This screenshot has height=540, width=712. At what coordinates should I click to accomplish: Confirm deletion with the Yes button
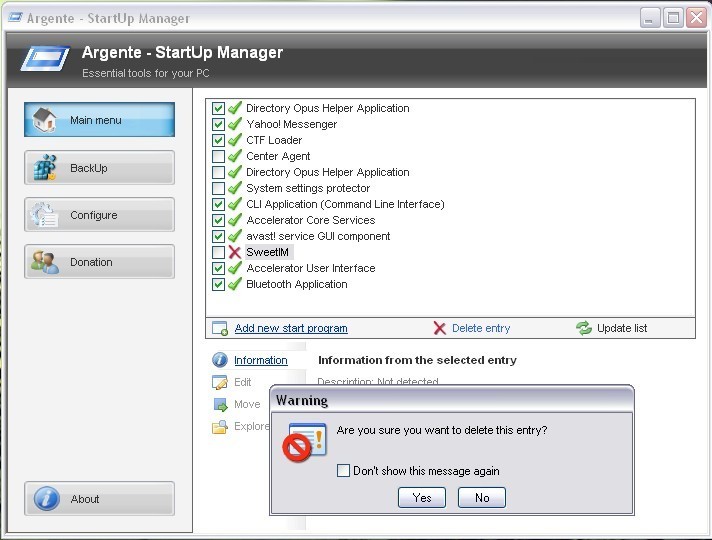tap(422, 498)
